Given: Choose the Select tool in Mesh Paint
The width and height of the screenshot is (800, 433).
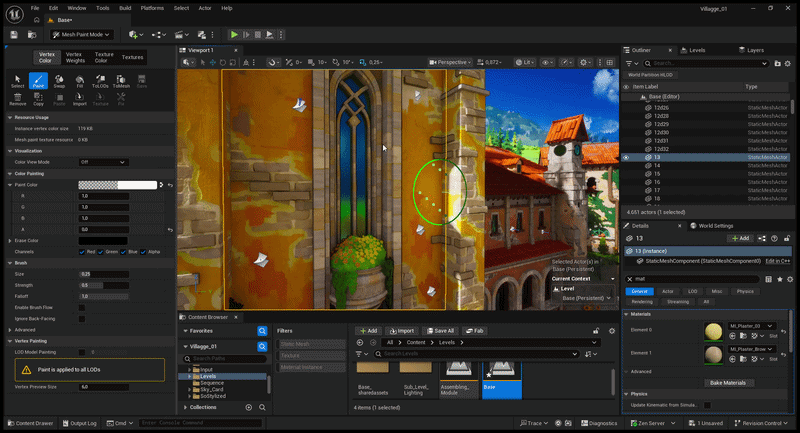Looking at the screenshot, I should click(x=17, y=81).
